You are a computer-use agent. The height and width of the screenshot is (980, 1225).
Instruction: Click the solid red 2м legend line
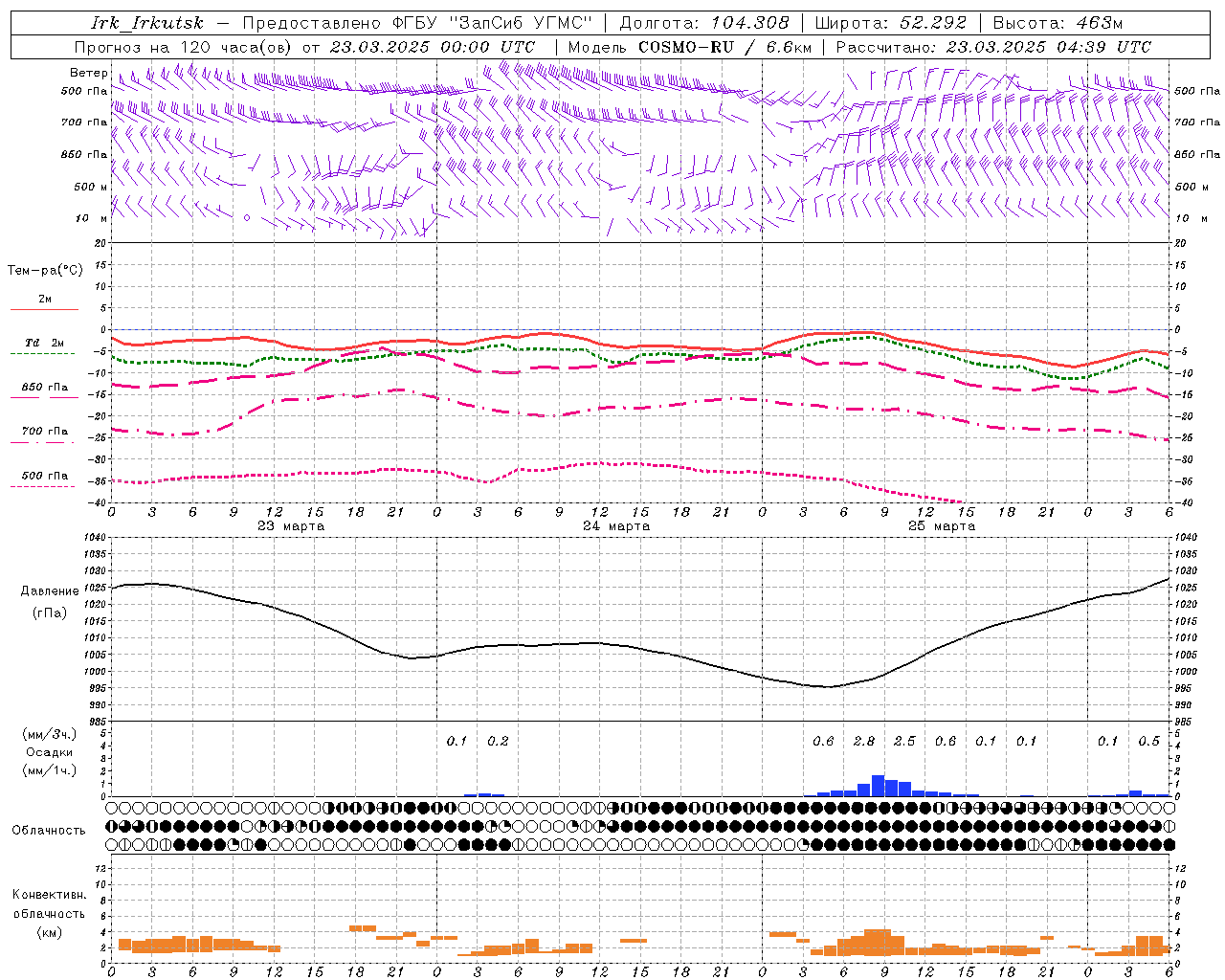point(44,309)
